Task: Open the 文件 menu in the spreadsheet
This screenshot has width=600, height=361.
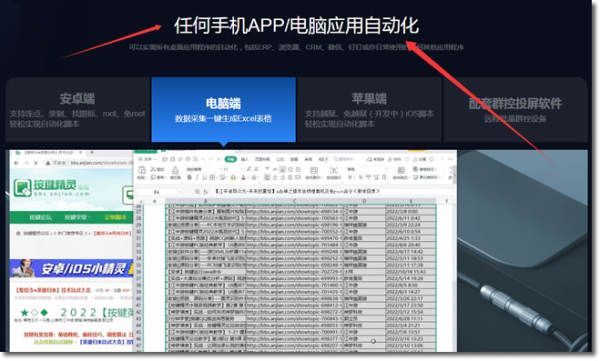Action: (x=147, y=159)
